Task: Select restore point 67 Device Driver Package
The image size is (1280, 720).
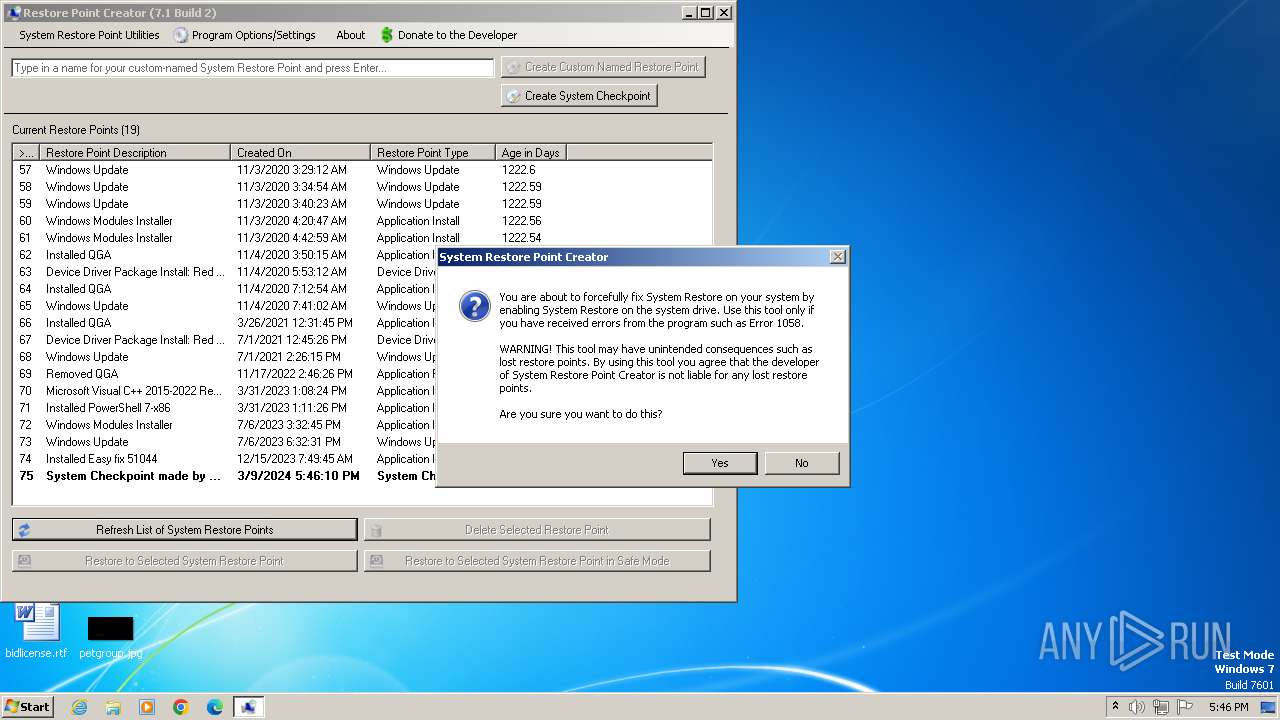Action: [225, 340]
